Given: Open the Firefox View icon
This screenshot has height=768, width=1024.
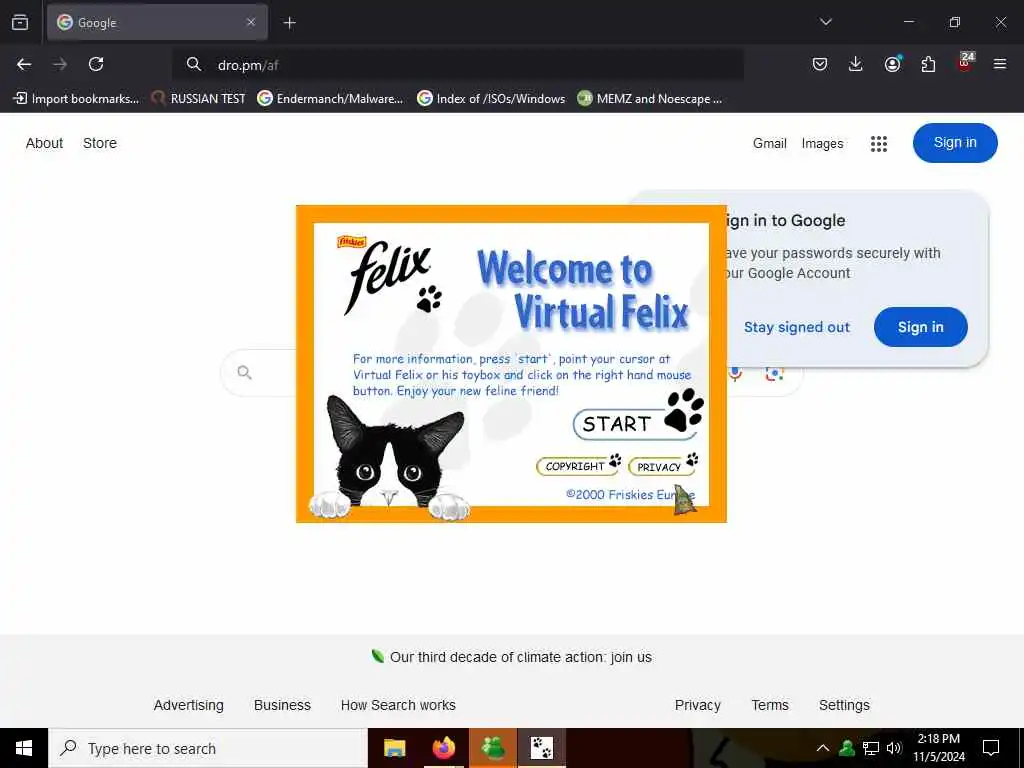Looking at the screenshot, I should tap(20, 22).
